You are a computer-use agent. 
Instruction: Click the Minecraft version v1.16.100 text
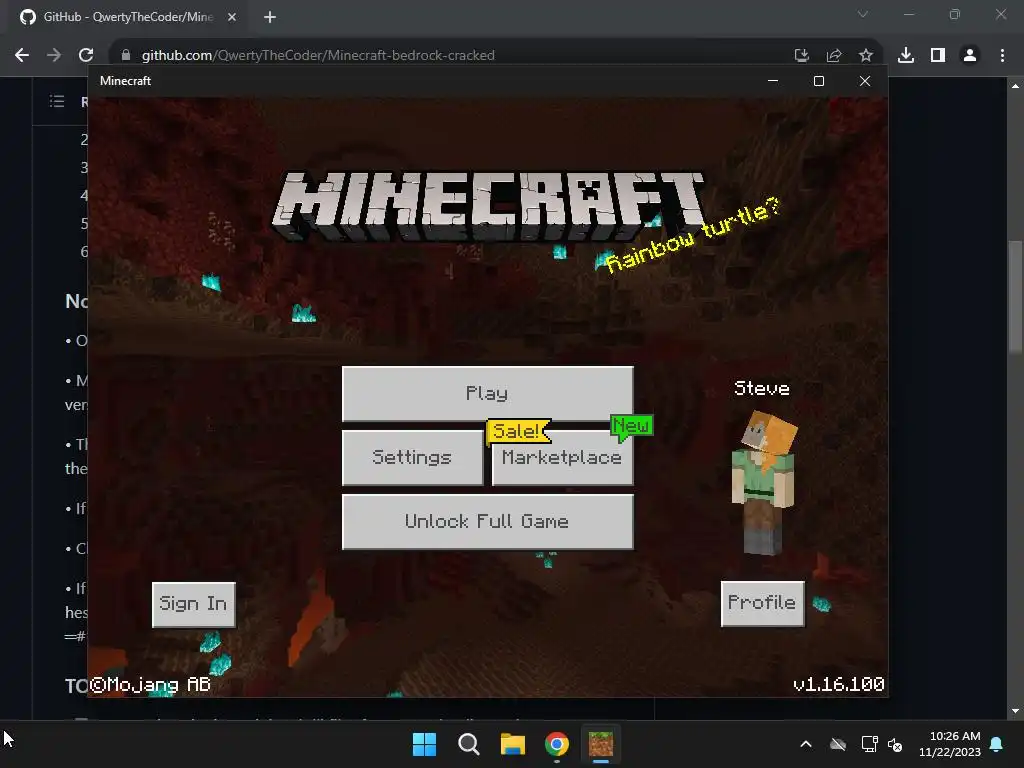pos(839,684)
